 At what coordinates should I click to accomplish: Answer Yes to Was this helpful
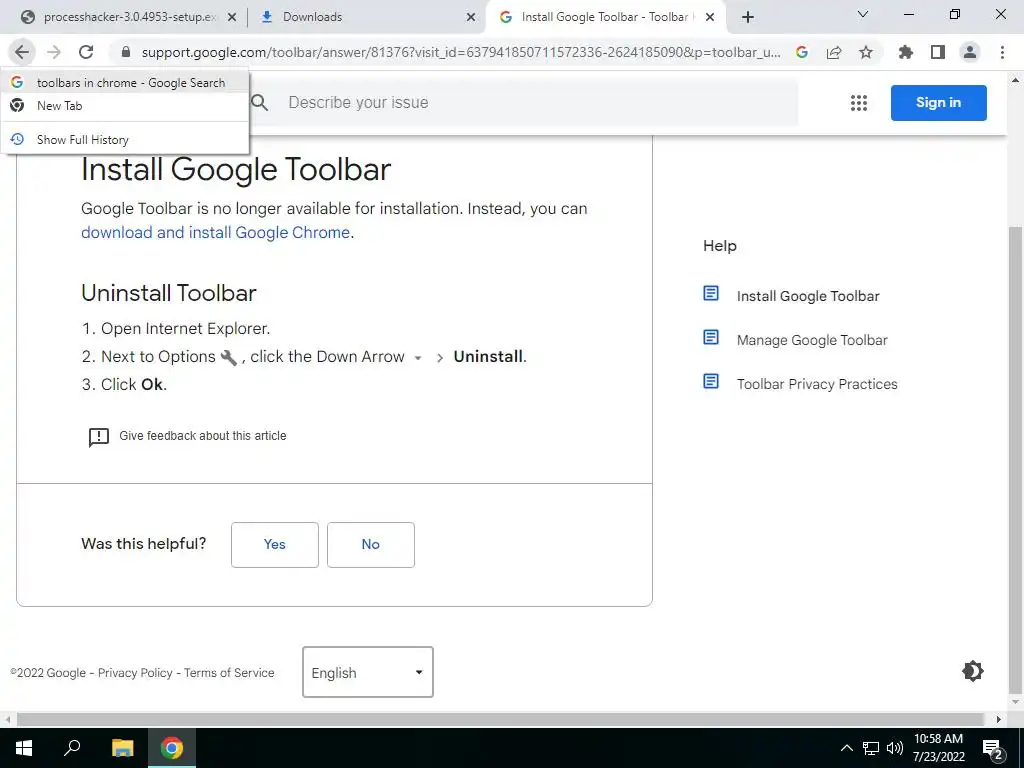pyautogui.click(x=275, y=545)
